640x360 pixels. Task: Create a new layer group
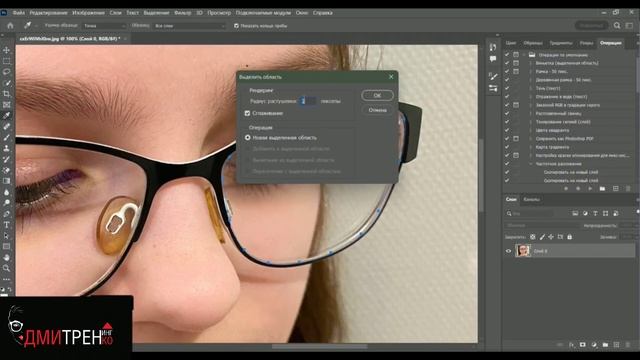pyautogui.click(x=605, y=345)
